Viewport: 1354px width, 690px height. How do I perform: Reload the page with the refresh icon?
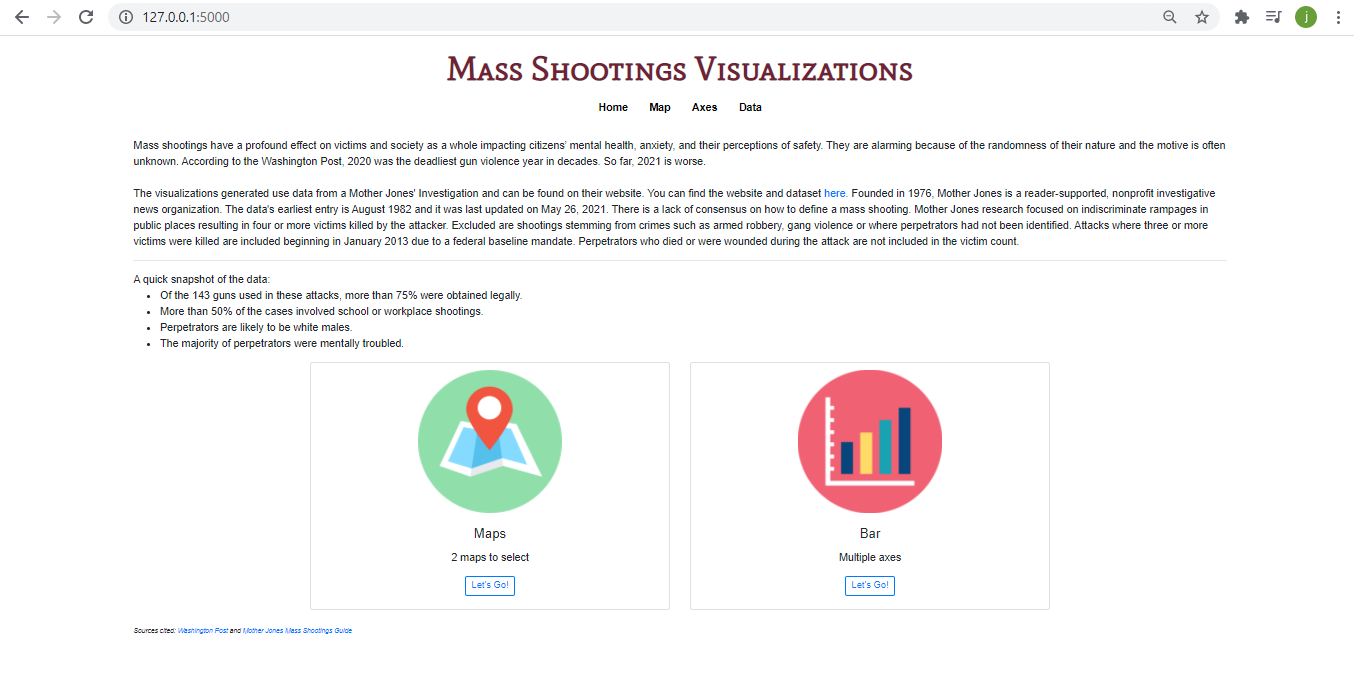[x=85, y=16]
